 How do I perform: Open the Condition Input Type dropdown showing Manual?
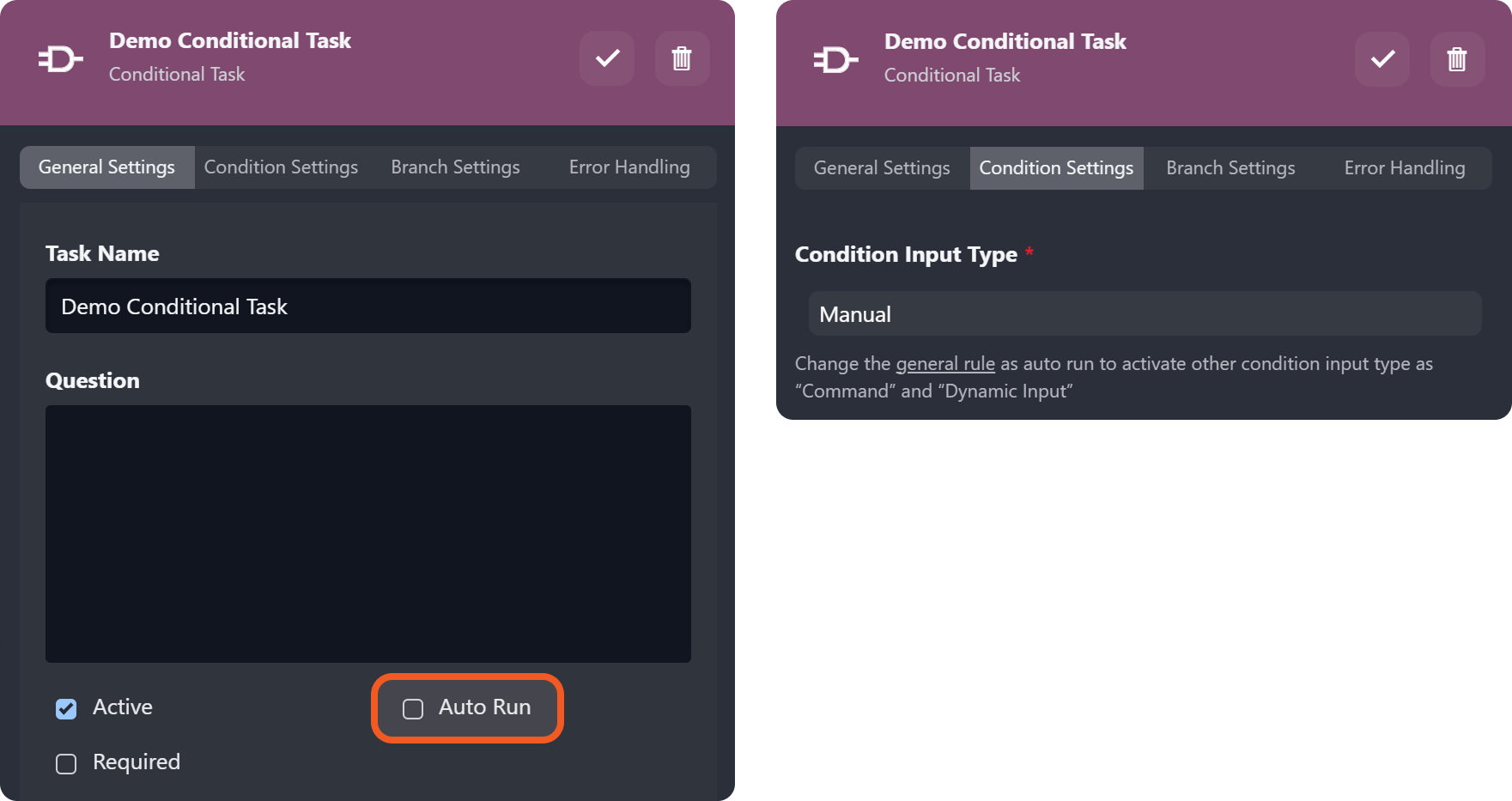pos(1145,314)
